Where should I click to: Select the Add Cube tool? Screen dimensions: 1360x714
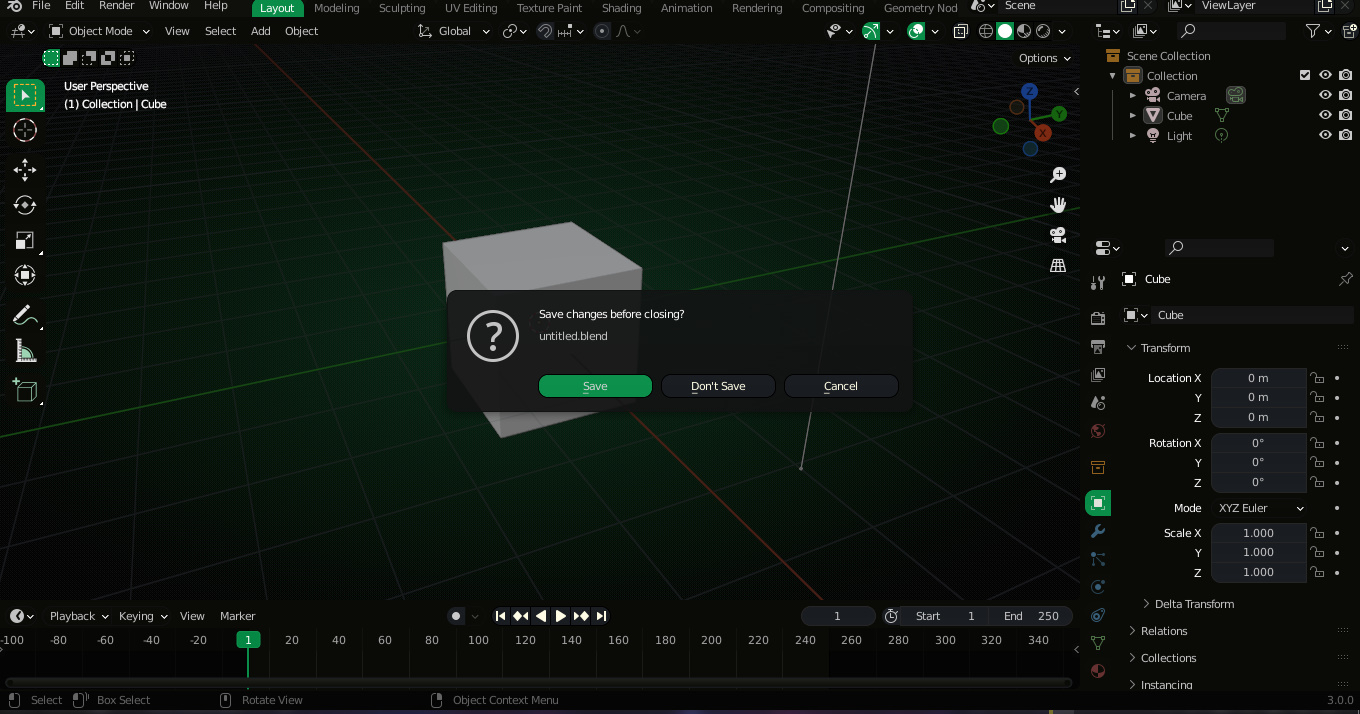click(25, 390)
